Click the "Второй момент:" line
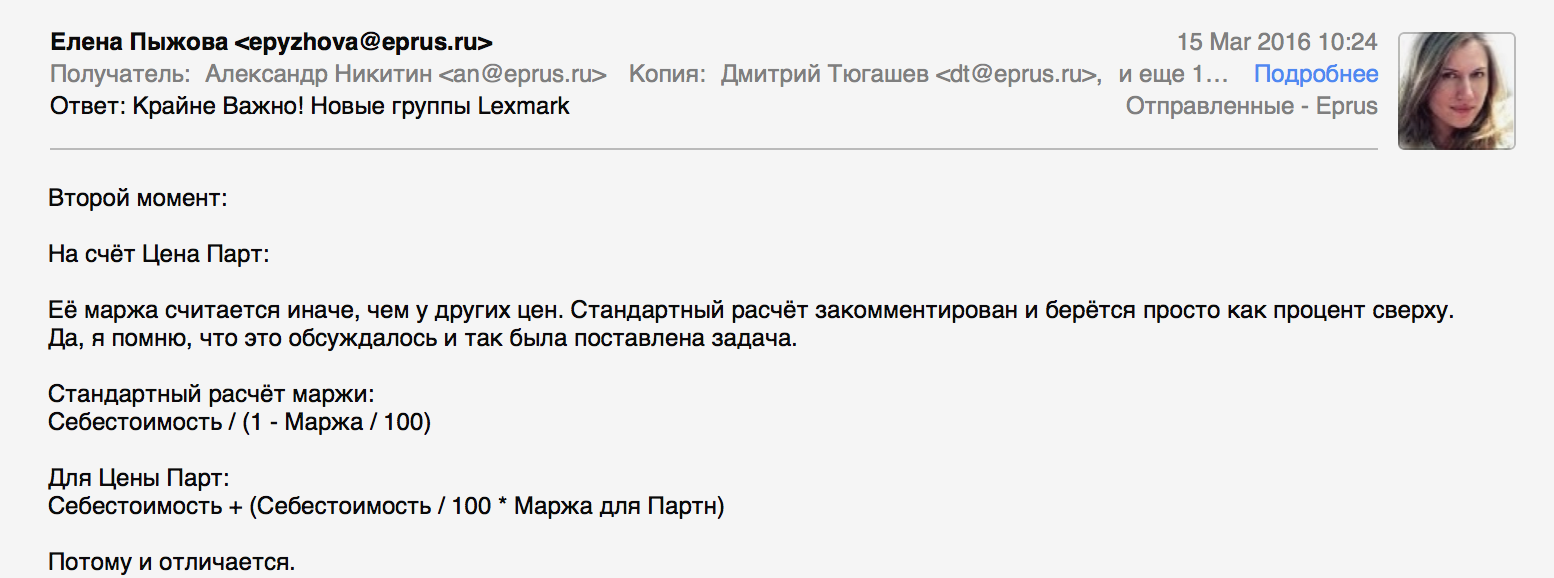The width and height of the screenshot is (1554, 578). (138, 198)
